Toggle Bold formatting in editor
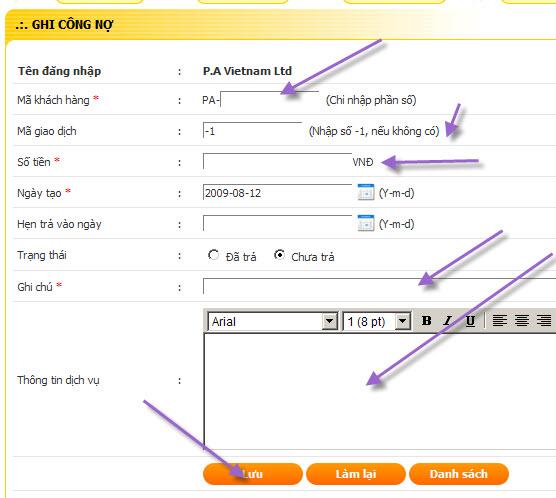This screenshot has height=498, width=556. click(426, 321)
